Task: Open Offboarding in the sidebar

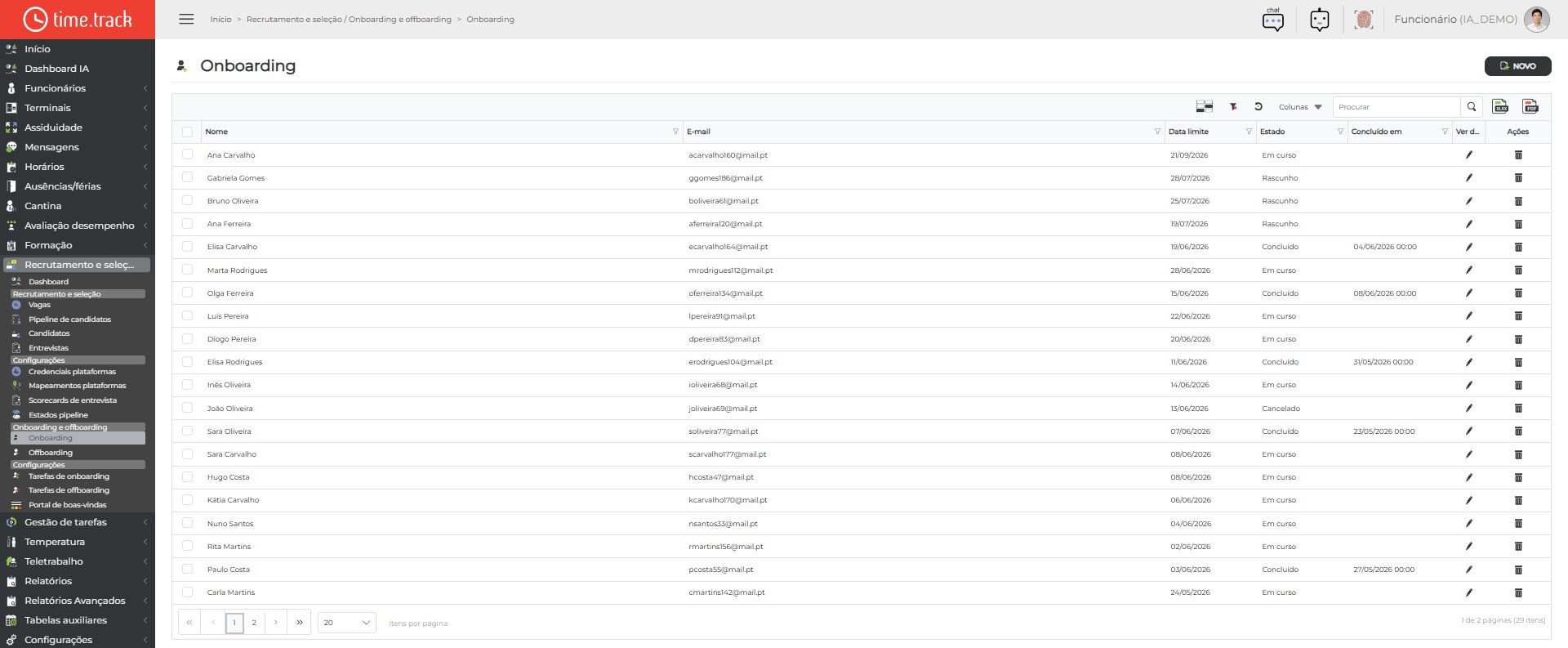Action: [x=51, y=453]
